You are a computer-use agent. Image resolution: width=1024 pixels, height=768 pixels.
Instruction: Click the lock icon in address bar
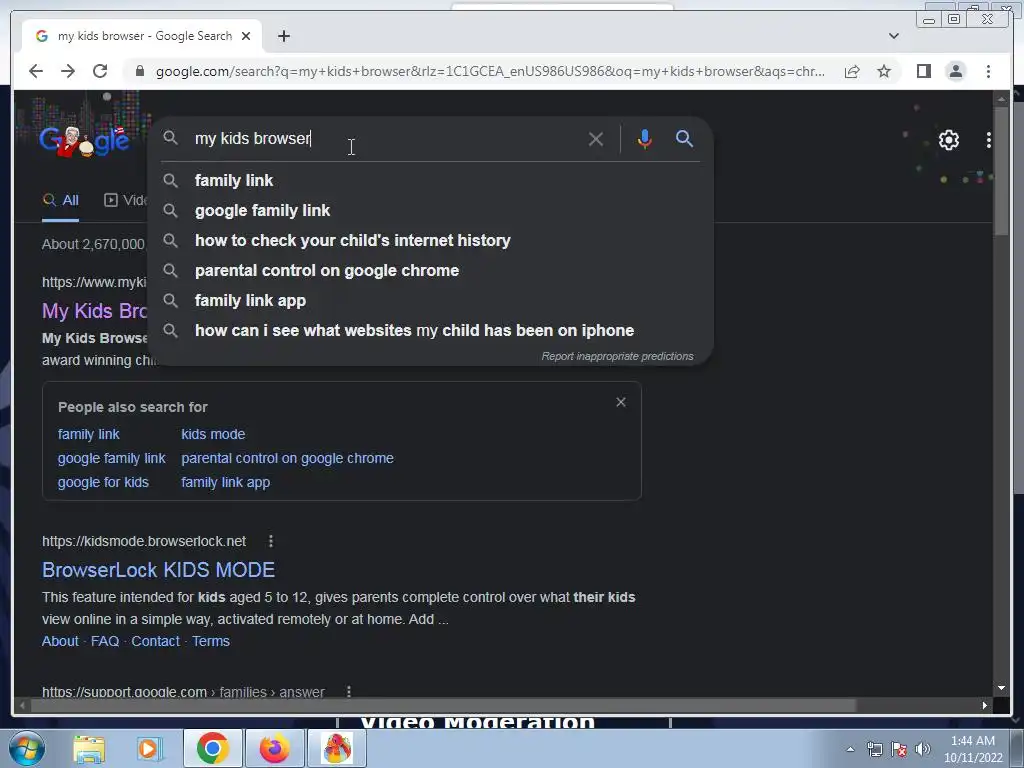139,71
